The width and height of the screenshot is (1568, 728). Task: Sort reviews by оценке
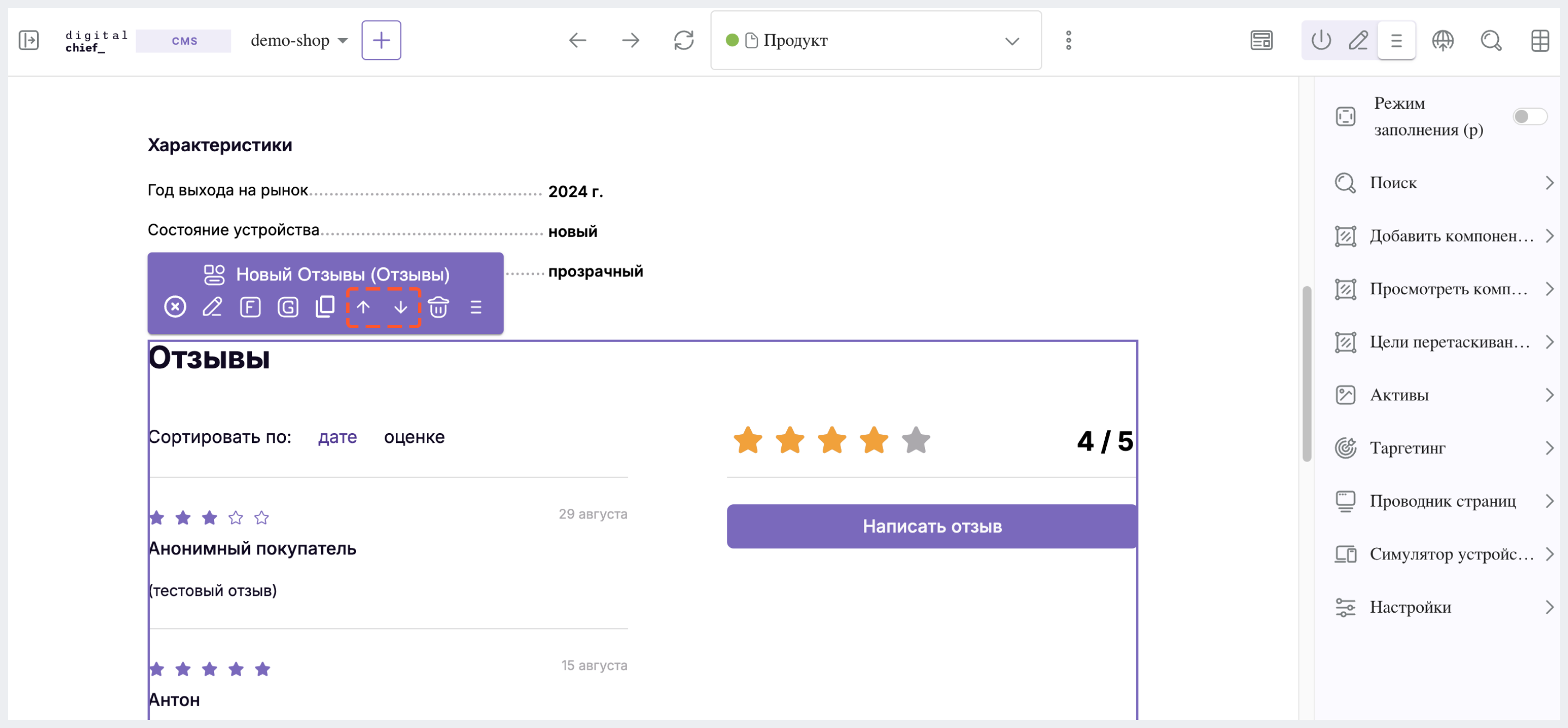click(x=414, y=437)
